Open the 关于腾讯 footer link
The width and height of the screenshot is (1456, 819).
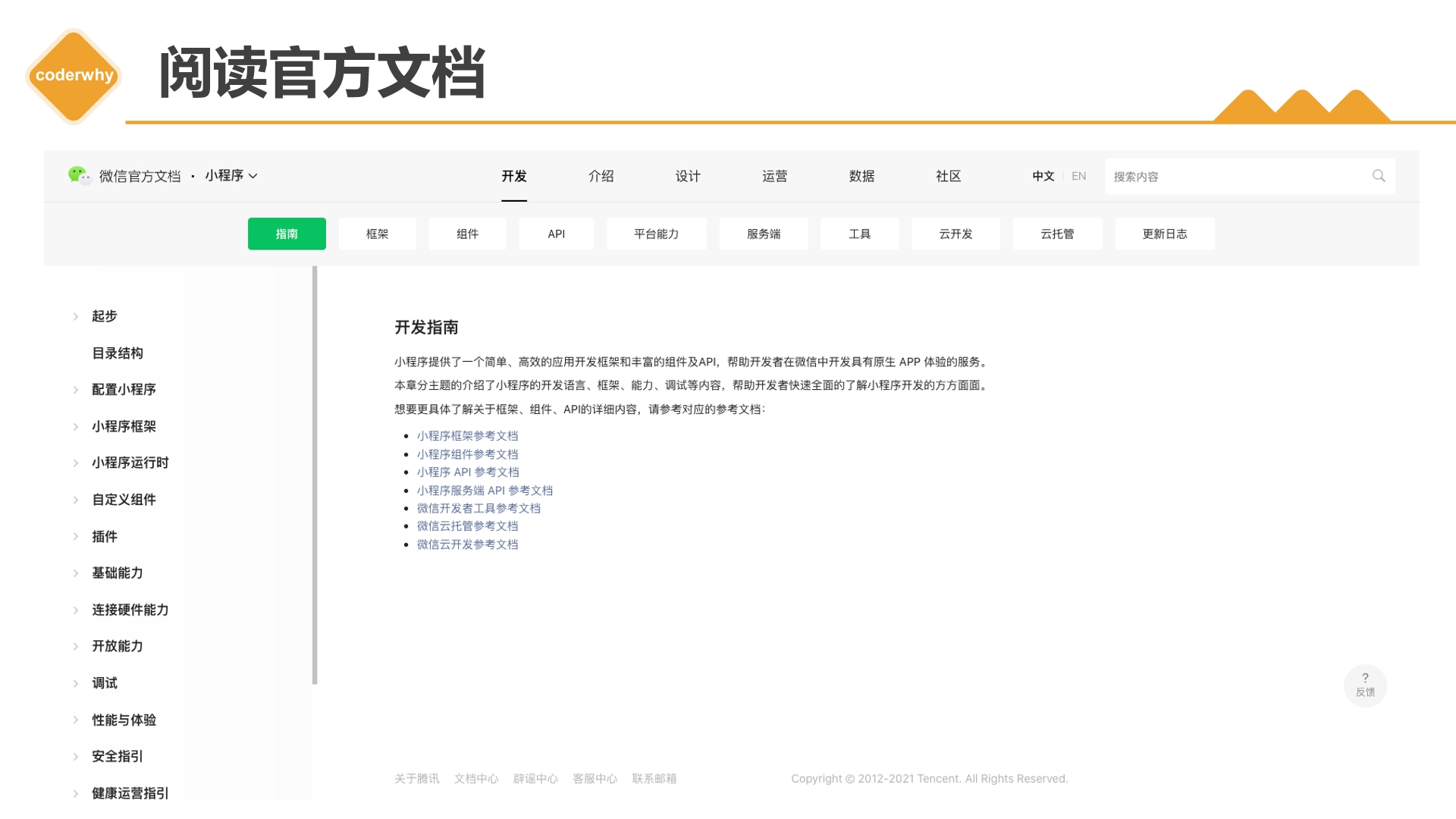[417, 779]
